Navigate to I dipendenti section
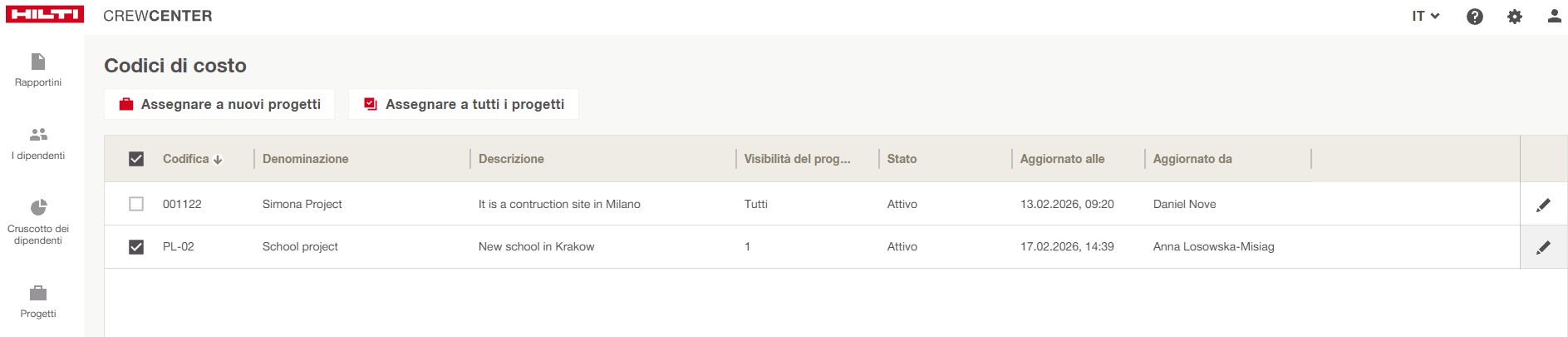Screen dimensions: 1568x337 (38, 143)
